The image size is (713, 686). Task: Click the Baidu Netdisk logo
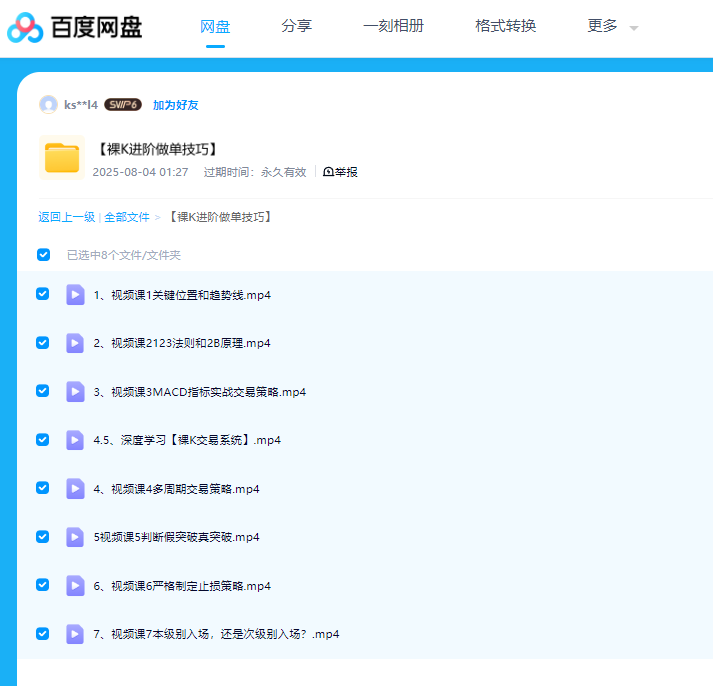75,27
